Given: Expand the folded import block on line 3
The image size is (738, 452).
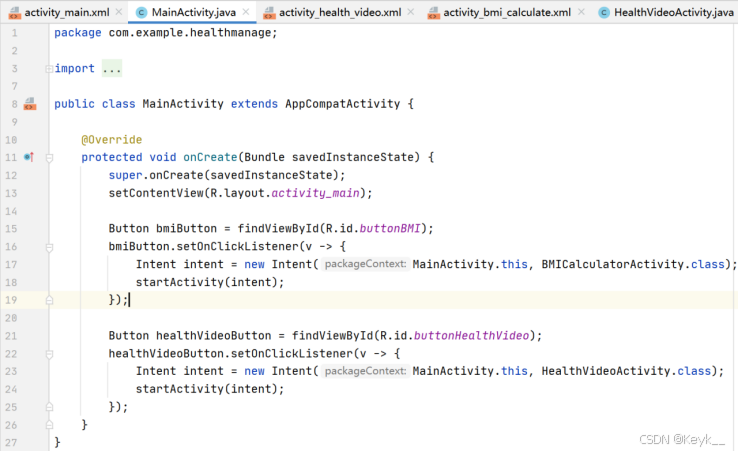Looking at the screenshot, I should (49, 69).
